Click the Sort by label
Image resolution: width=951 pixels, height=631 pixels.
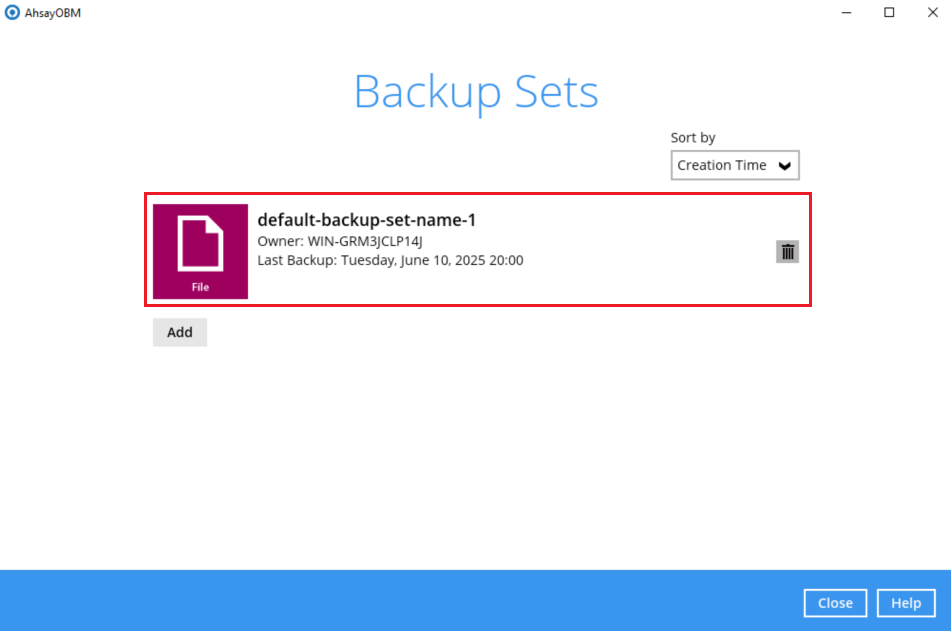pyautogui.click(x=693, y=138)
